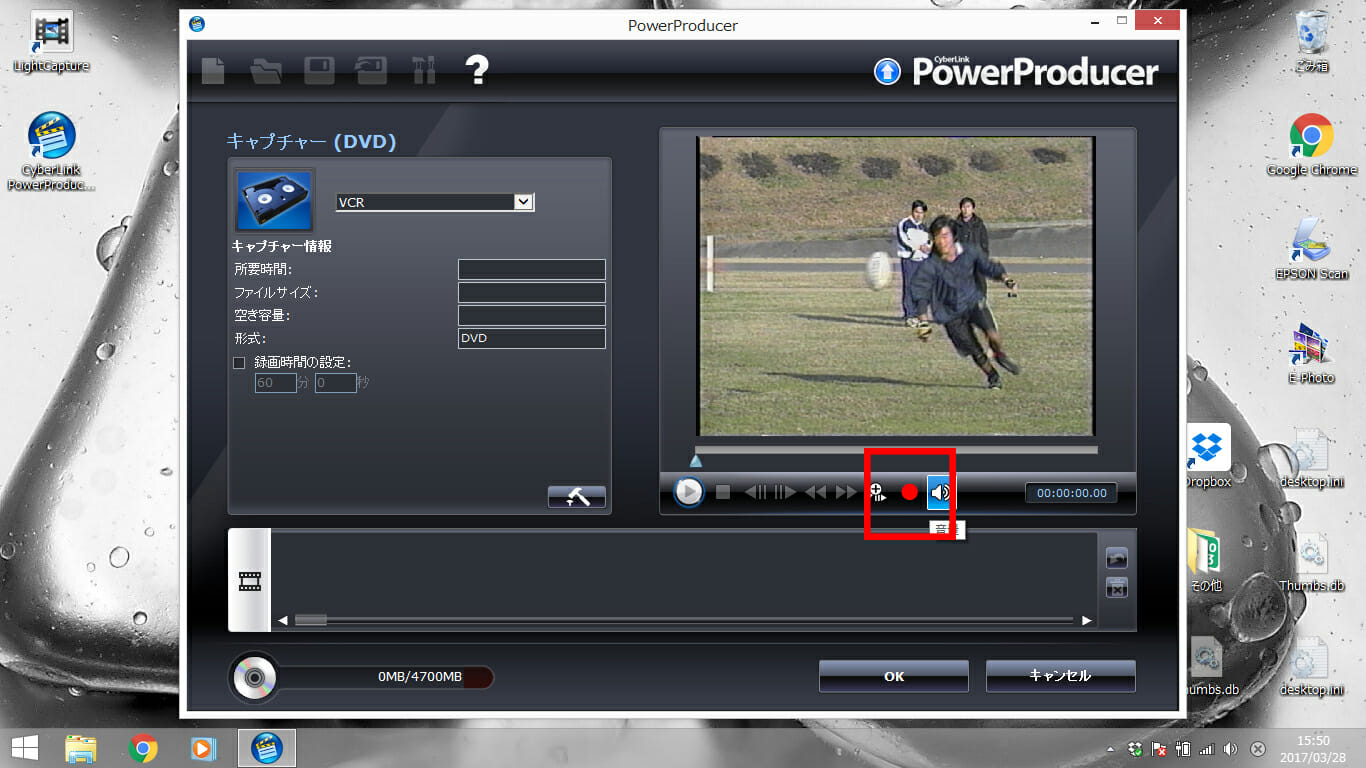Click the キャプチャー情報 label

[282, 246]
